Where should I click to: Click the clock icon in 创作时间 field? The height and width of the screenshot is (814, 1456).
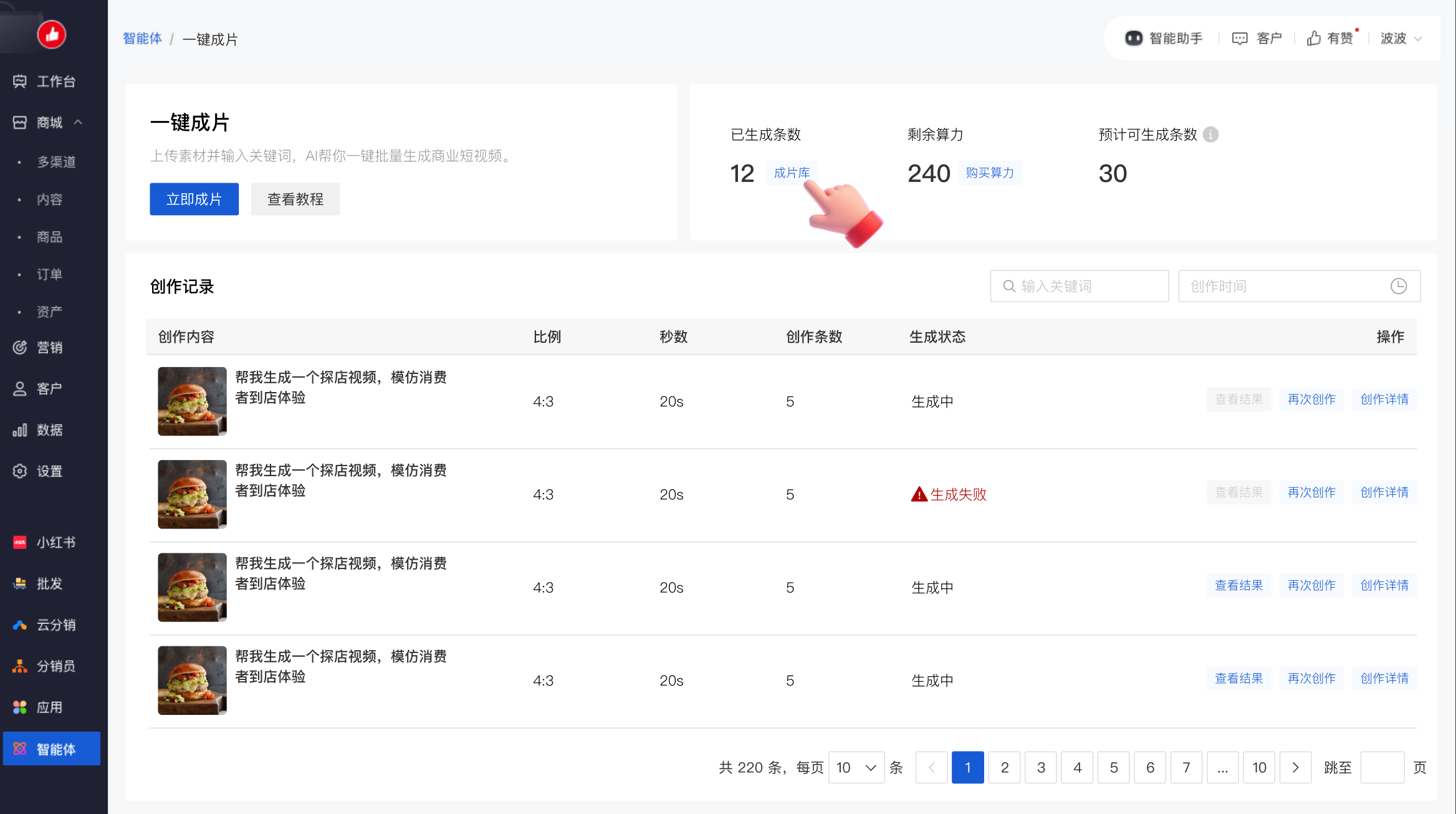[1399, 286]
